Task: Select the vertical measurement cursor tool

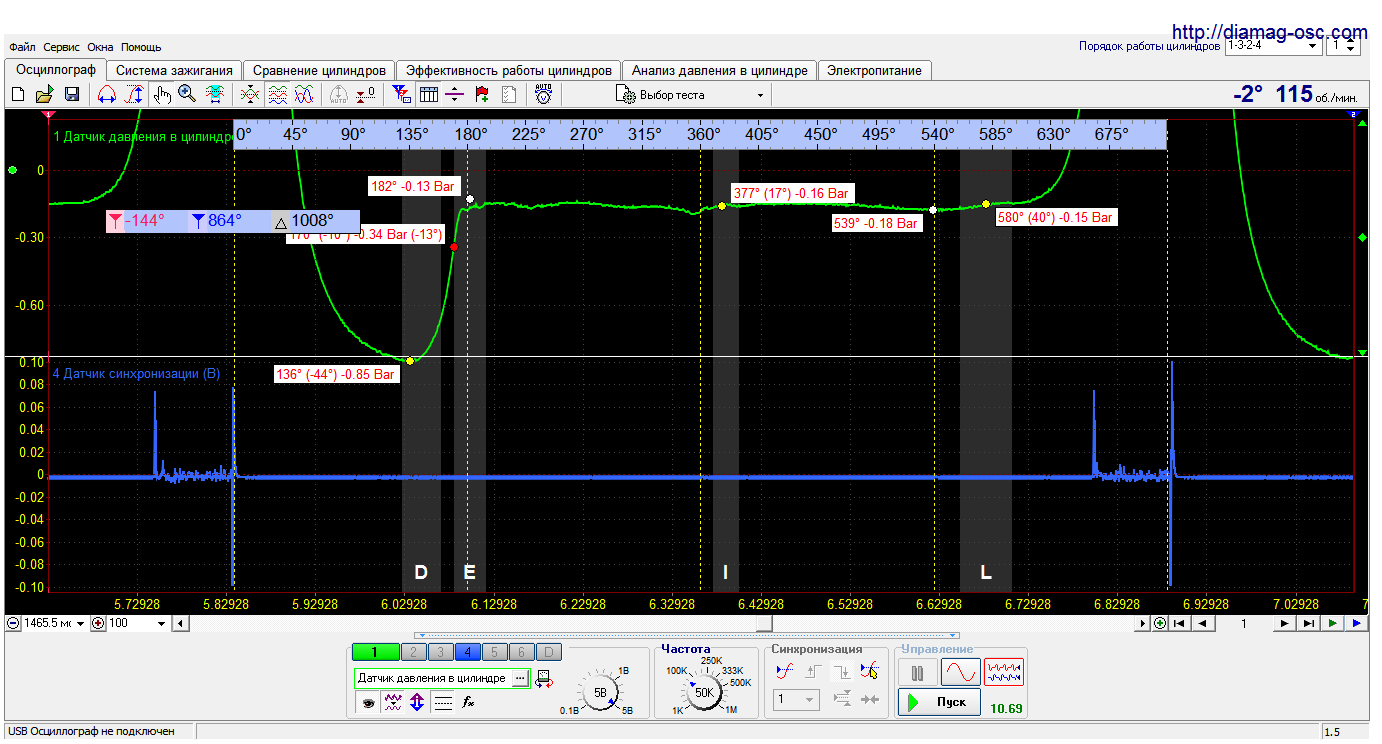Action: 133,95
